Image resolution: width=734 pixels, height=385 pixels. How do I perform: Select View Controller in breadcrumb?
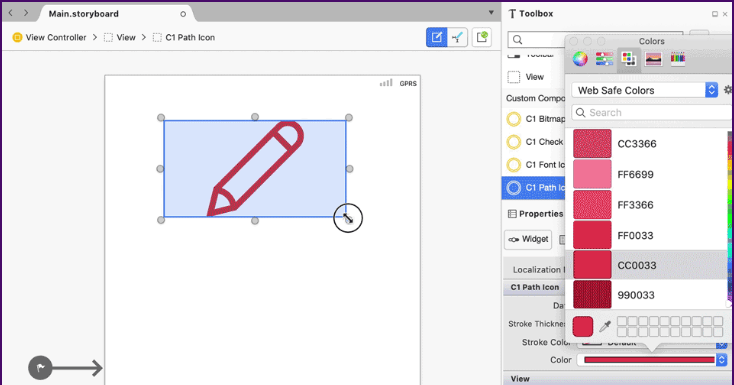coord(50,37)
